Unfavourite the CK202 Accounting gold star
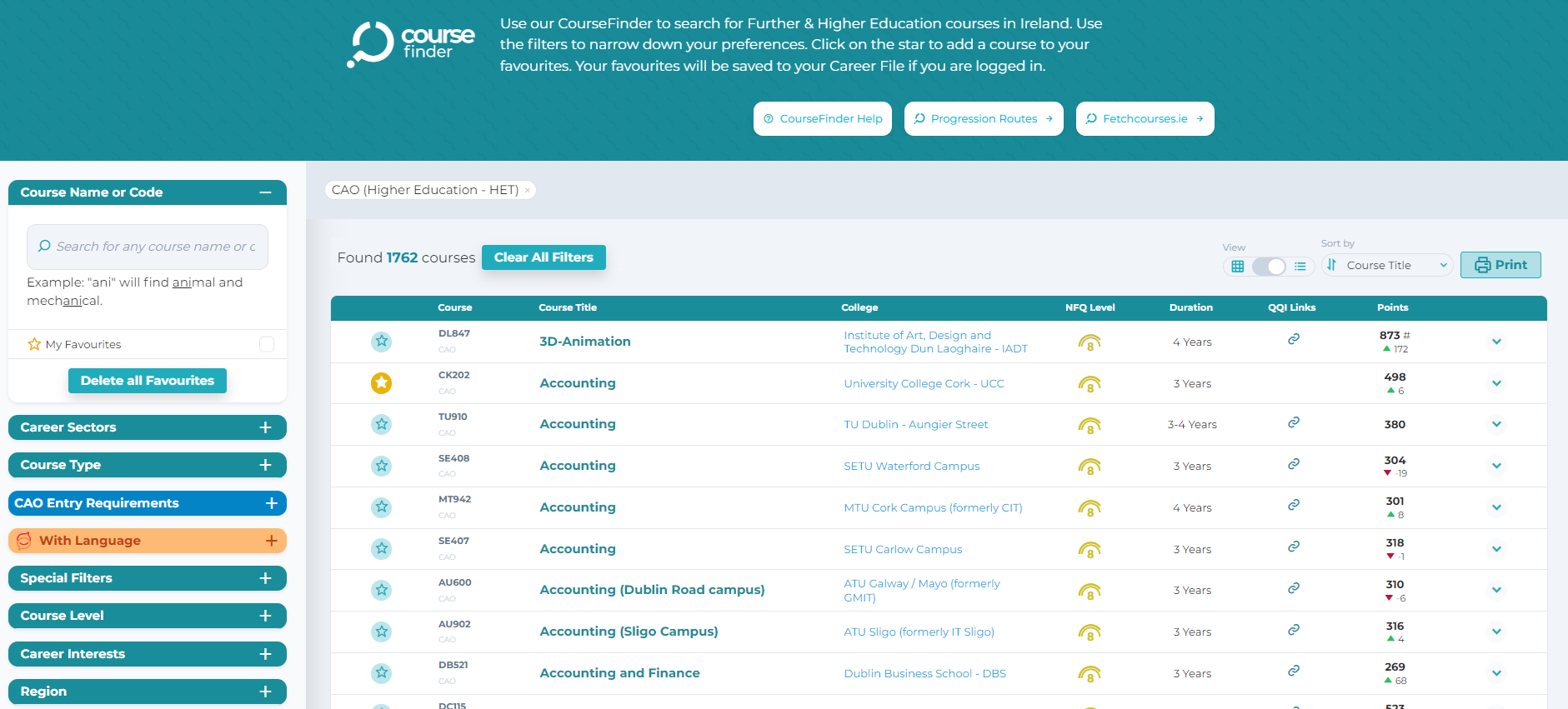The width and height of the screenshot is (1568, 709). (382, 383)
